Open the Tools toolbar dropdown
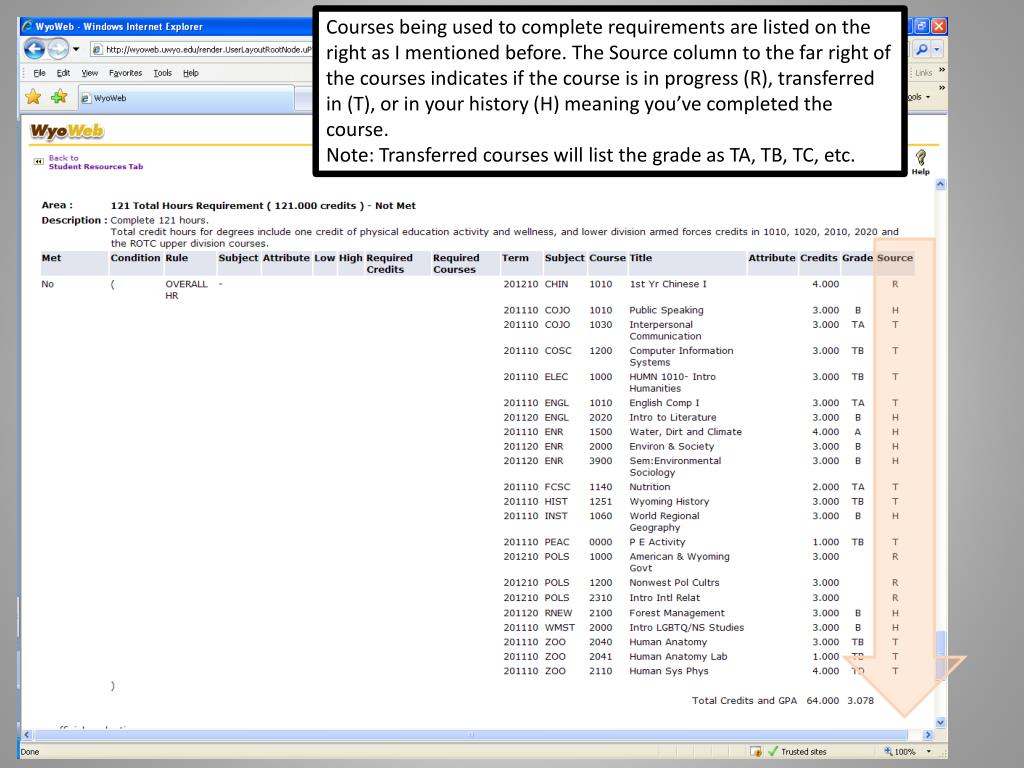Image resolution: width=1024 pixels, height=768 pixels. pyautogui.click(x=920, y=97)
